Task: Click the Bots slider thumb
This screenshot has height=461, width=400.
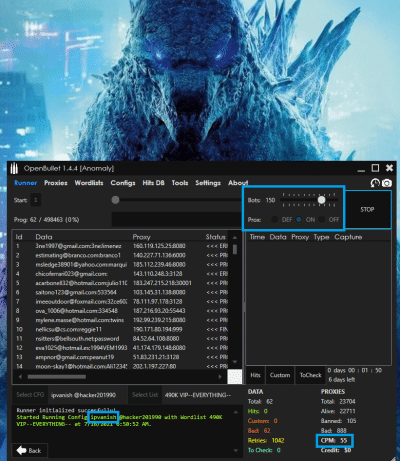Action: click(x=321, y=200)
